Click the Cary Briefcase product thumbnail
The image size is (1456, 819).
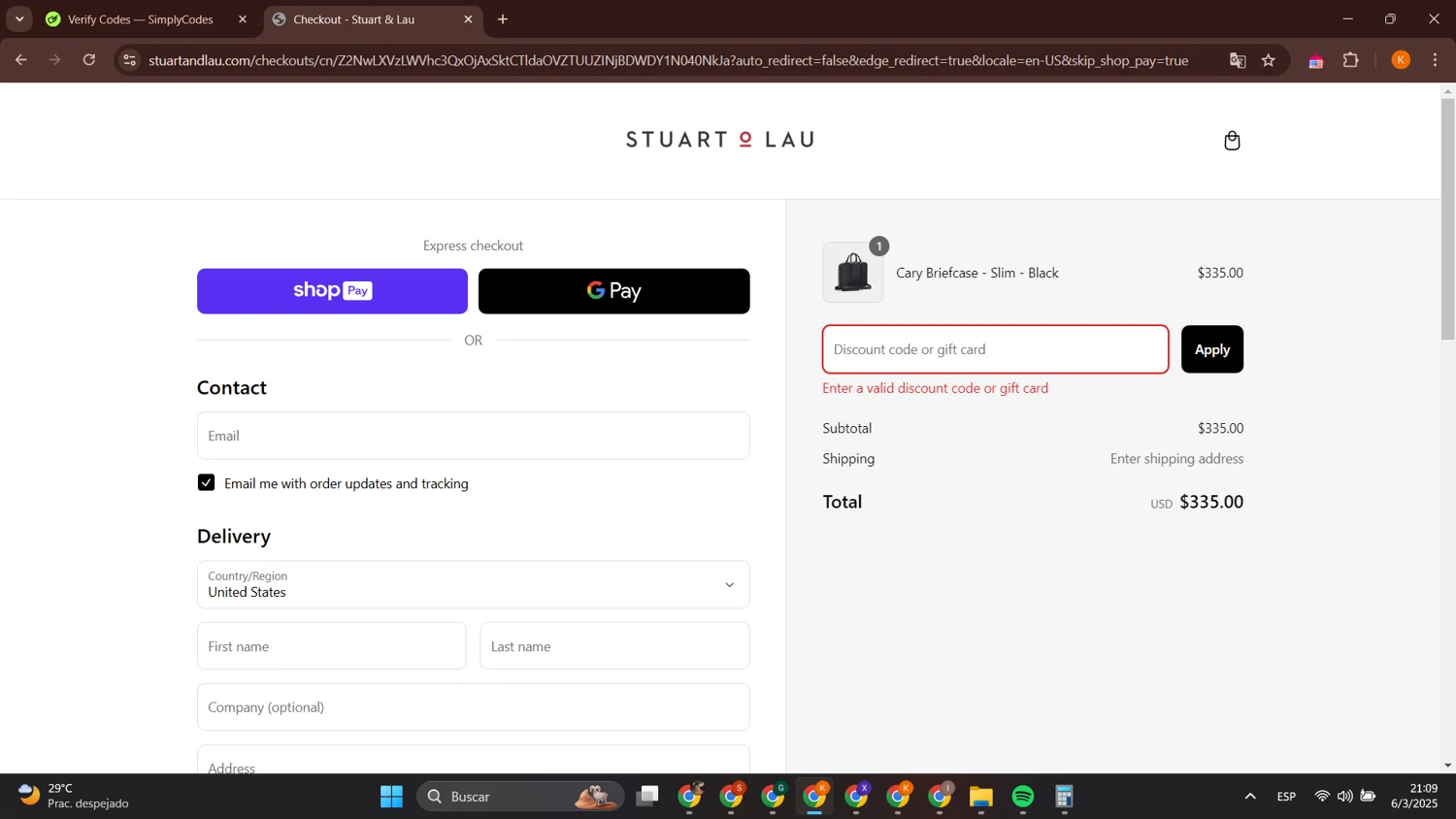click(x=853, y=273)
